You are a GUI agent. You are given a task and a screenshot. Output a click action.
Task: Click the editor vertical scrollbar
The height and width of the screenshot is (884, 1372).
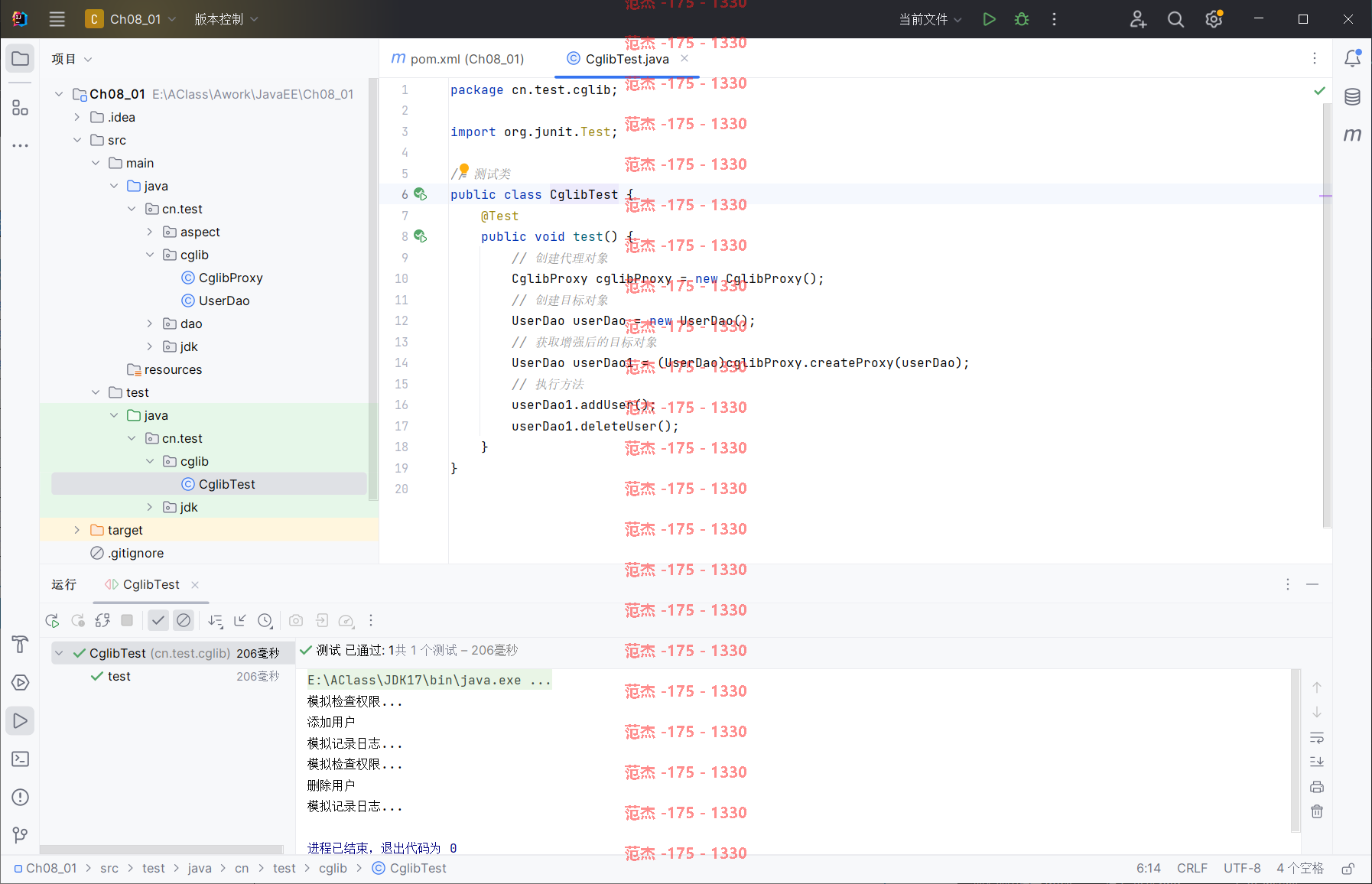(x=1327, y=315)
